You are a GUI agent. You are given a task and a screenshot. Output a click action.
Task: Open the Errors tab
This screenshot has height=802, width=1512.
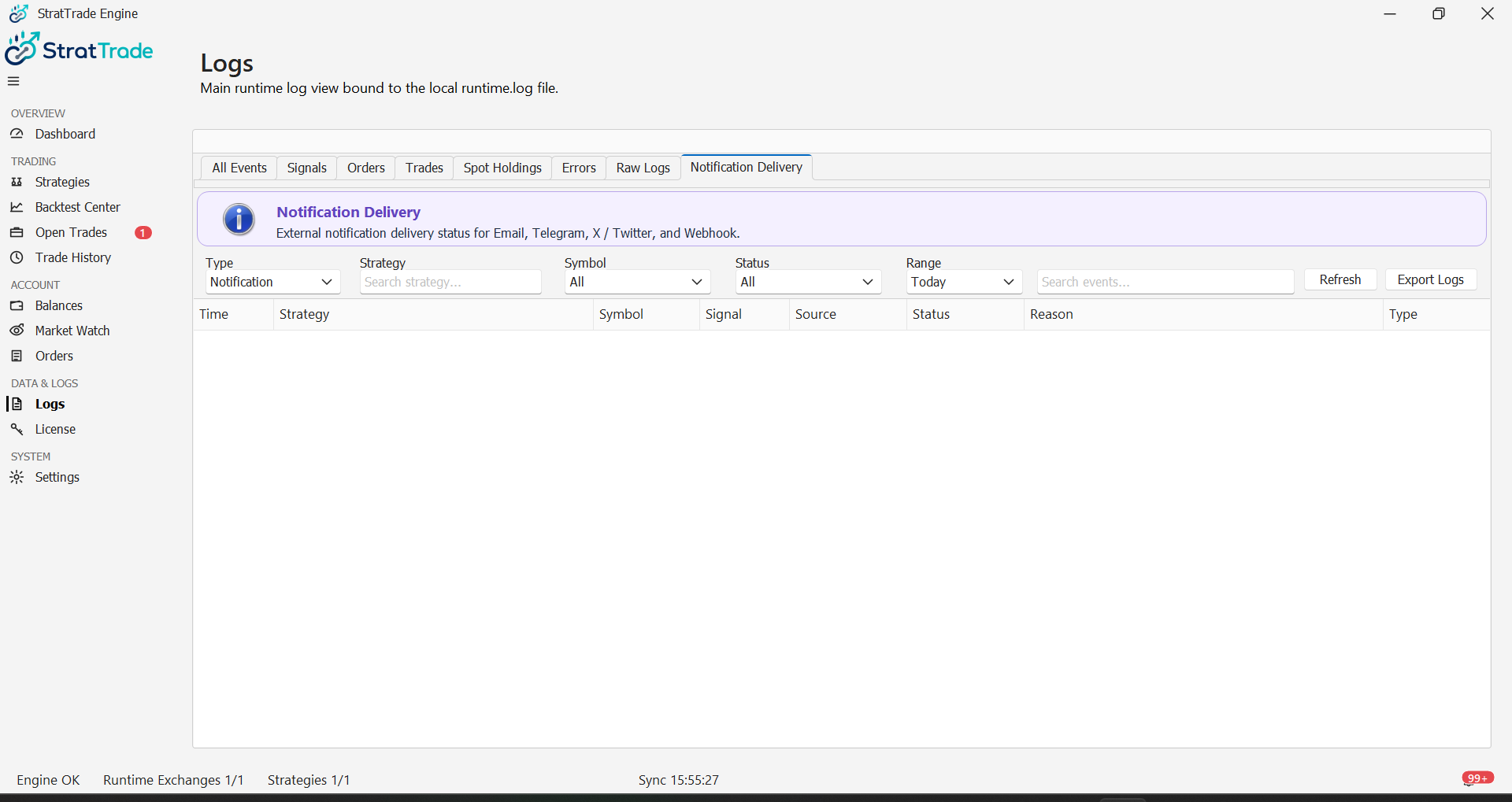coord(579,168)
